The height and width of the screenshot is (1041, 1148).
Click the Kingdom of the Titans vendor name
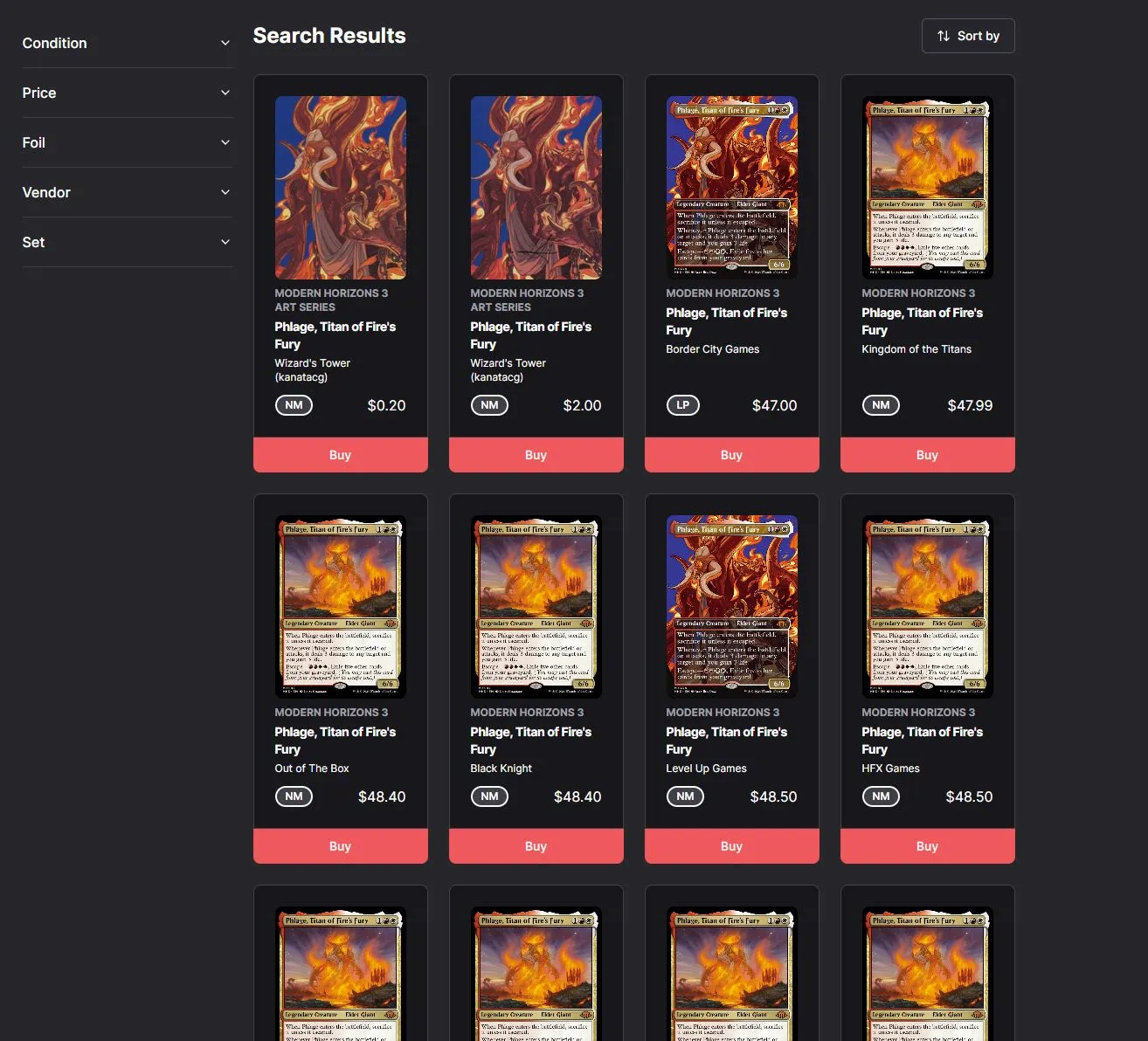pos(916,349)
